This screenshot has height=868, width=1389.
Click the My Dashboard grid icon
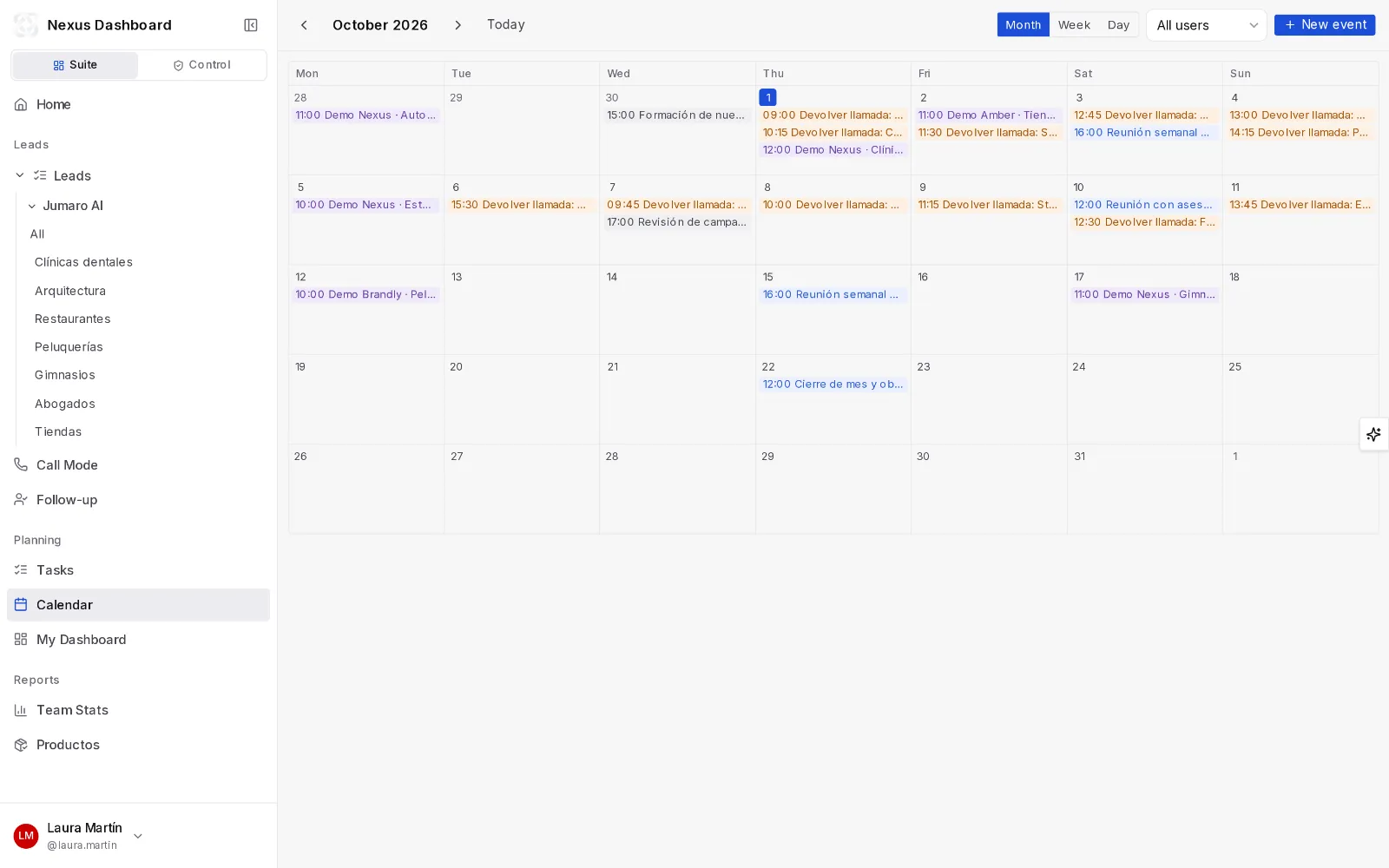click(21, 640)
